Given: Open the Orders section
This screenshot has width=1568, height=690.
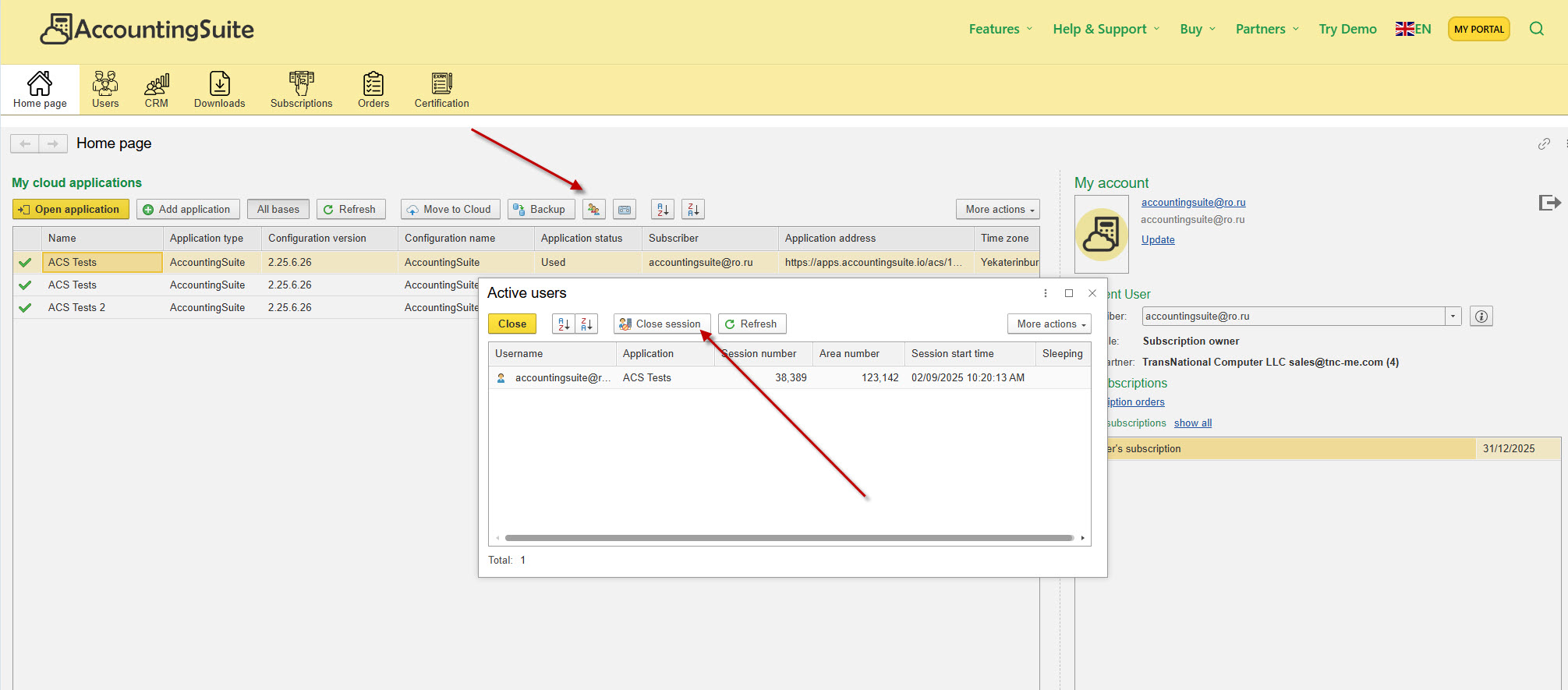Looking at the screenshot, I should 373,90.
